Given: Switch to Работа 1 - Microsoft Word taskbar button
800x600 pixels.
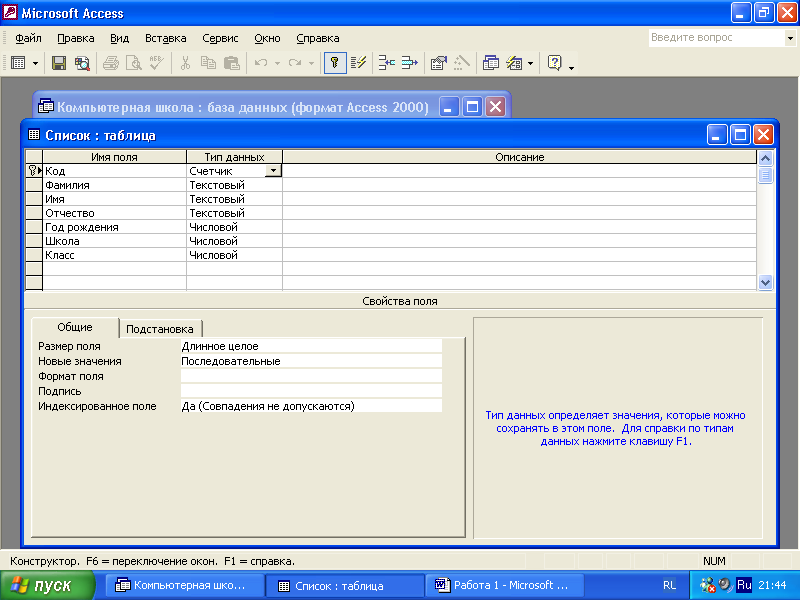Looking at the screenshot, I should (x=504, y=585).
